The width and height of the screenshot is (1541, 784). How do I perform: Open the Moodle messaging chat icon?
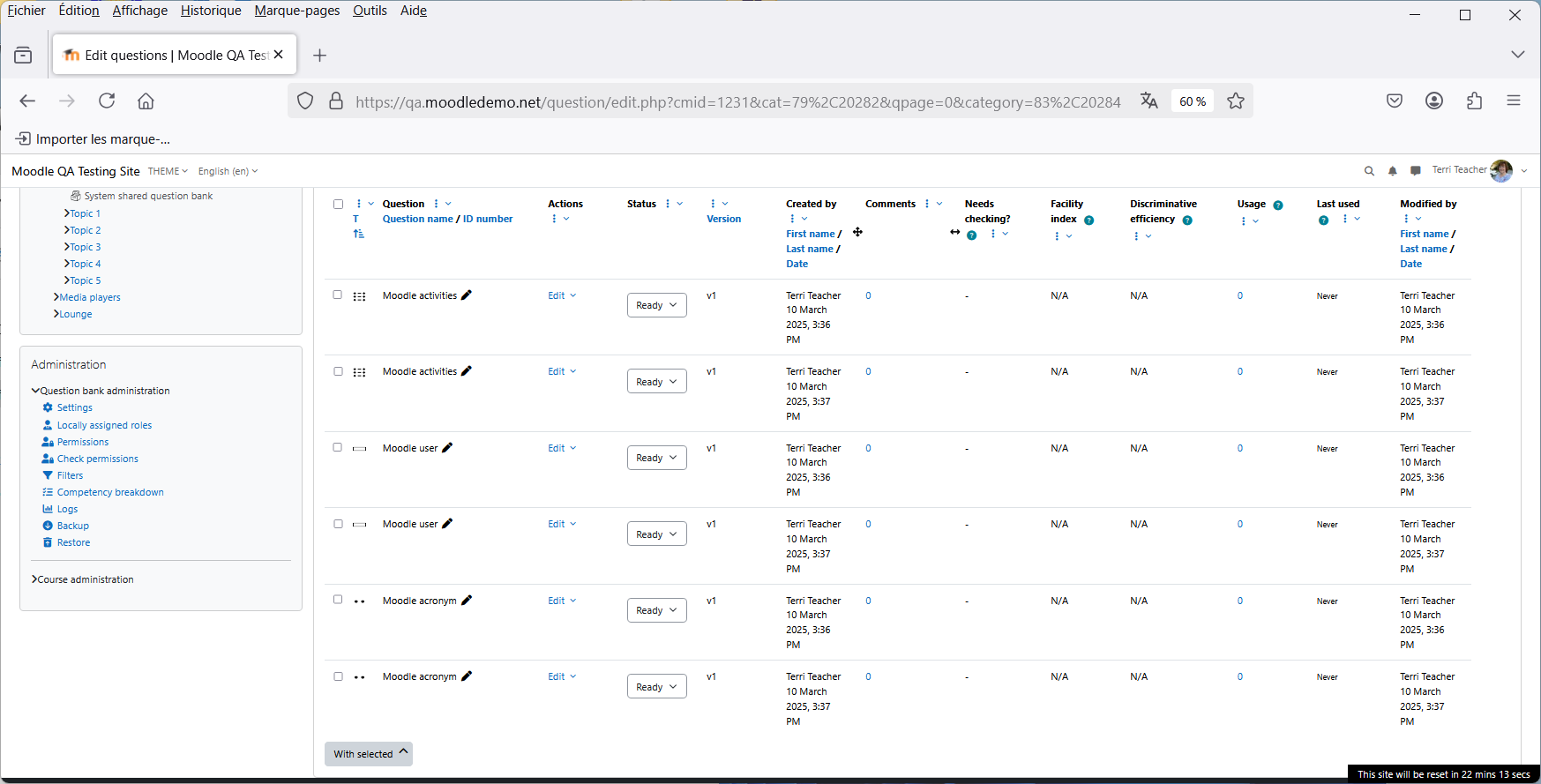[1416, 171]
